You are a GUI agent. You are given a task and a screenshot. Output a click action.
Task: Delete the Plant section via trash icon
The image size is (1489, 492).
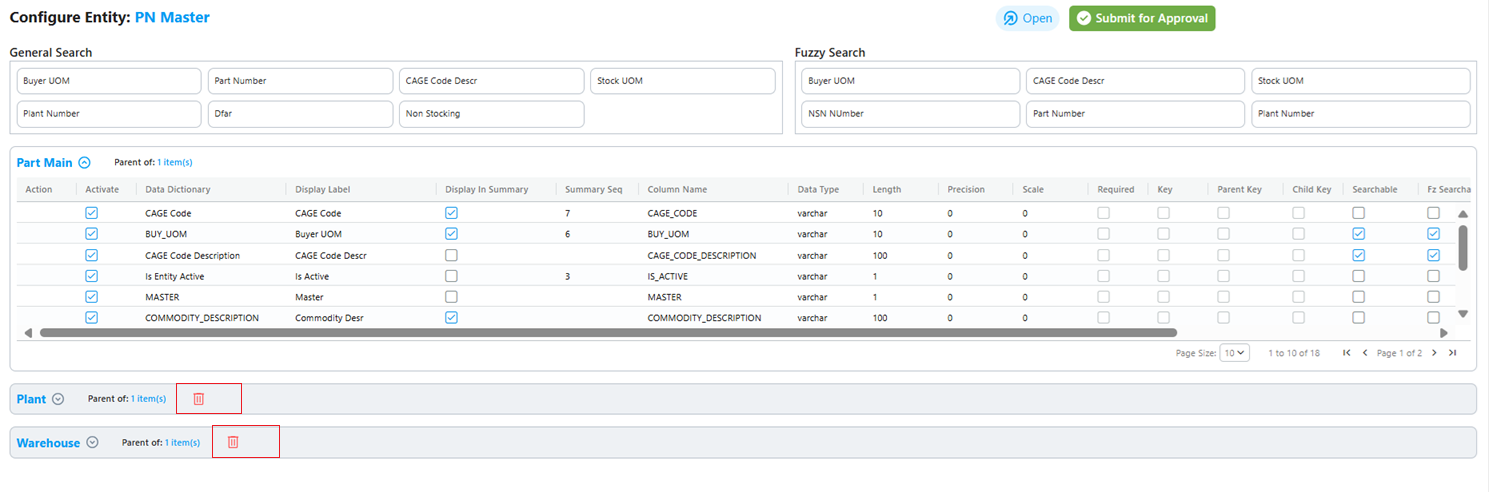(198, 399)
